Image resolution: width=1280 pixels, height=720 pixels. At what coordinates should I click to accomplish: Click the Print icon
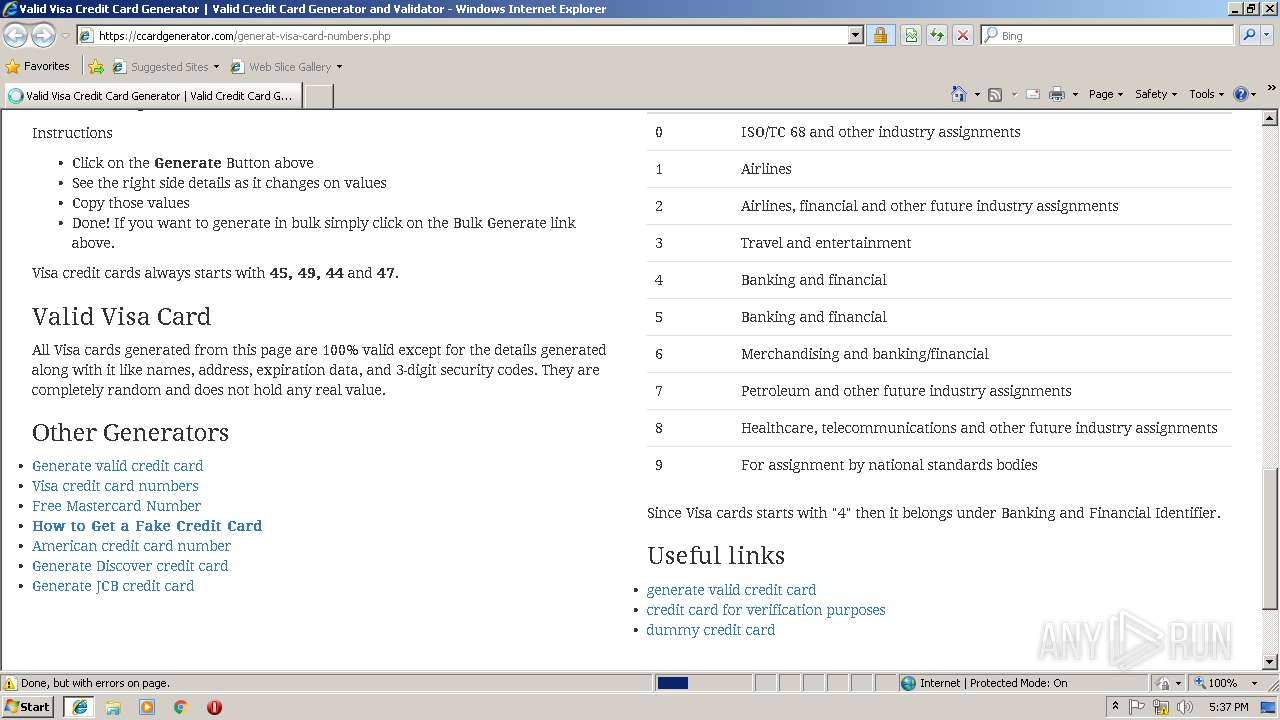[1057, 94]
